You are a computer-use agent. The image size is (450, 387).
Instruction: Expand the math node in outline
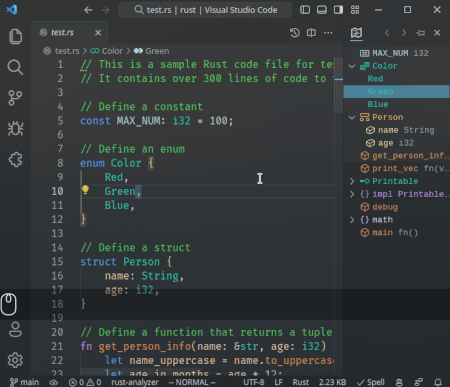pyautogui.click(x=352, y=220)
